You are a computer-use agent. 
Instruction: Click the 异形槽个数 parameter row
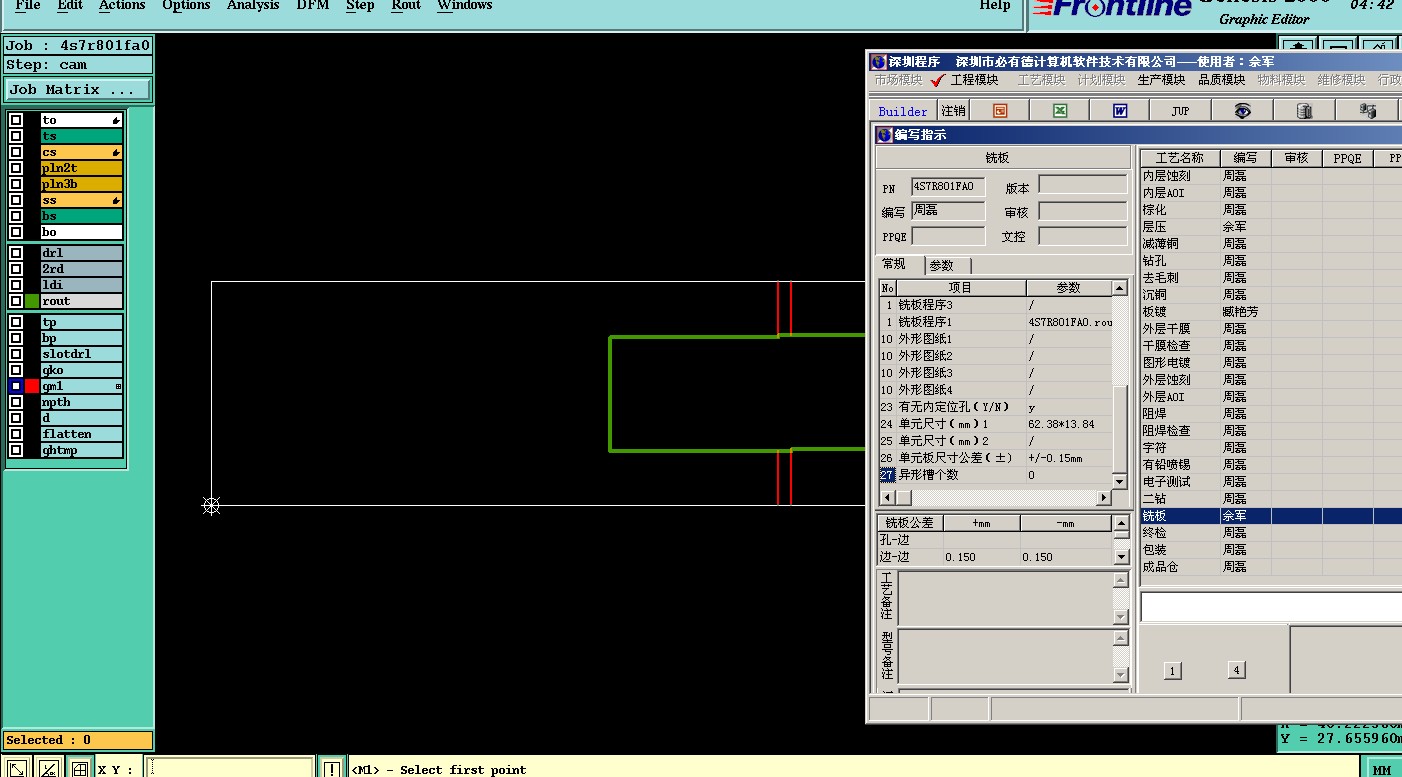pyautogui.click(x=996, y=475)
